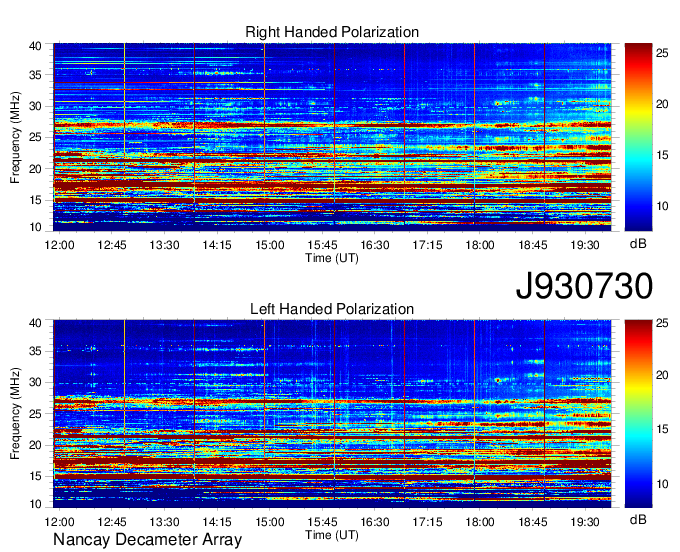This screenshot has height=552, width=680.
Task: Click 14:15 time tick of Right Handed plot
Action: (217, 245)
